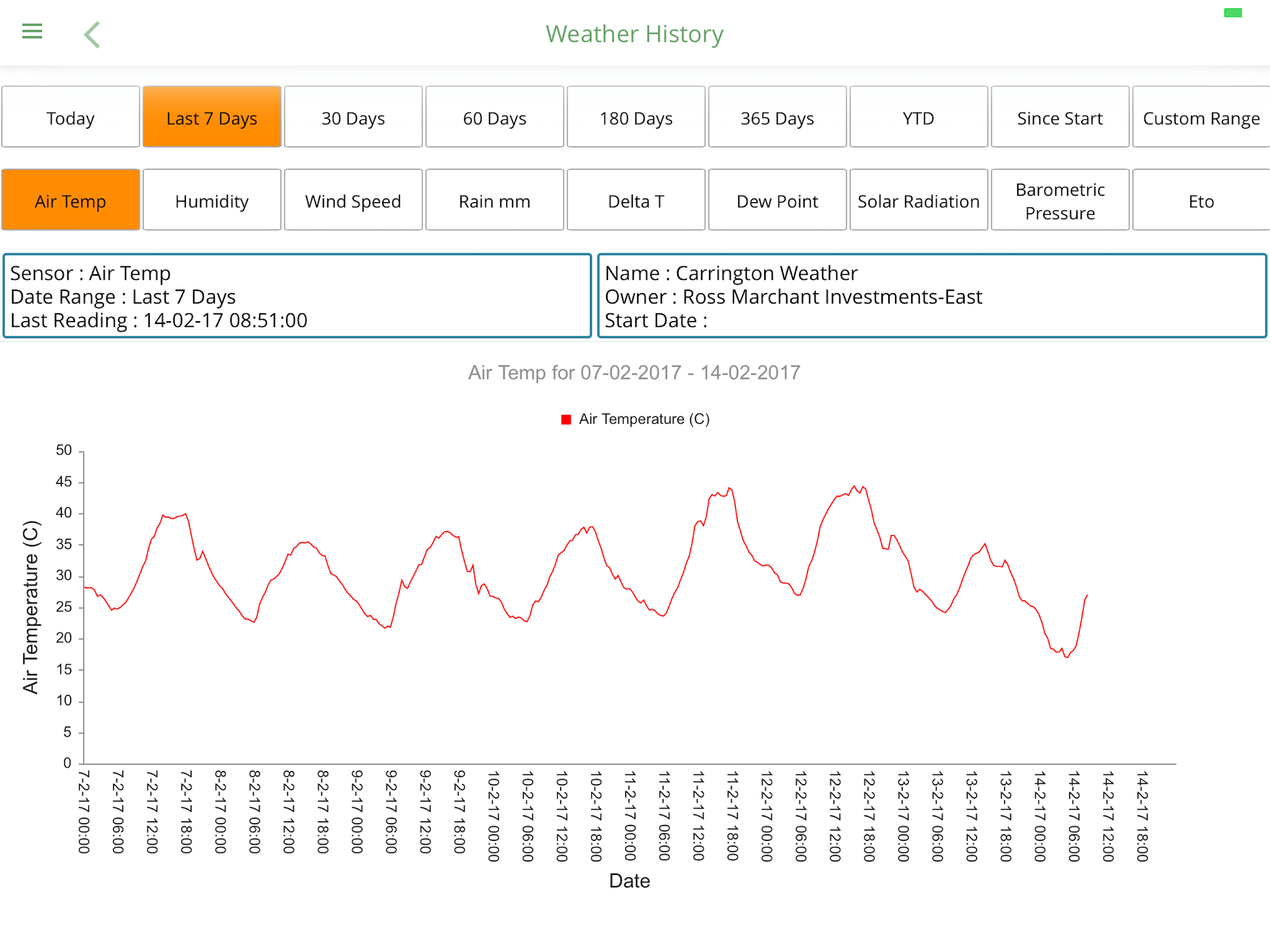Tap the back arrow chevron
1270x952 pixels.
(x=93, y=34)
